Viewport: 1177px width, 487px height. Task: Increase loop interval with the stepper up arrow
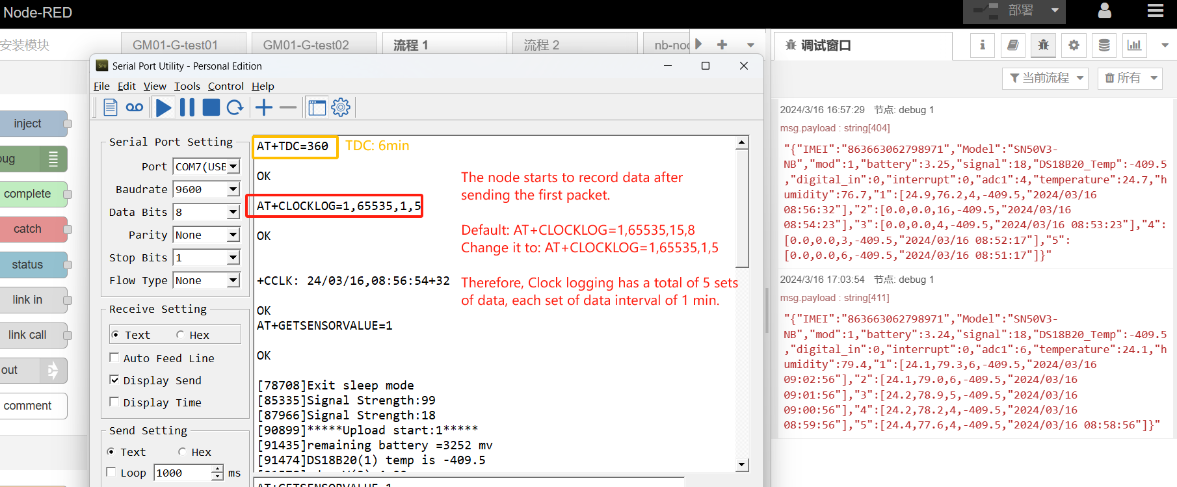point(218,470)
